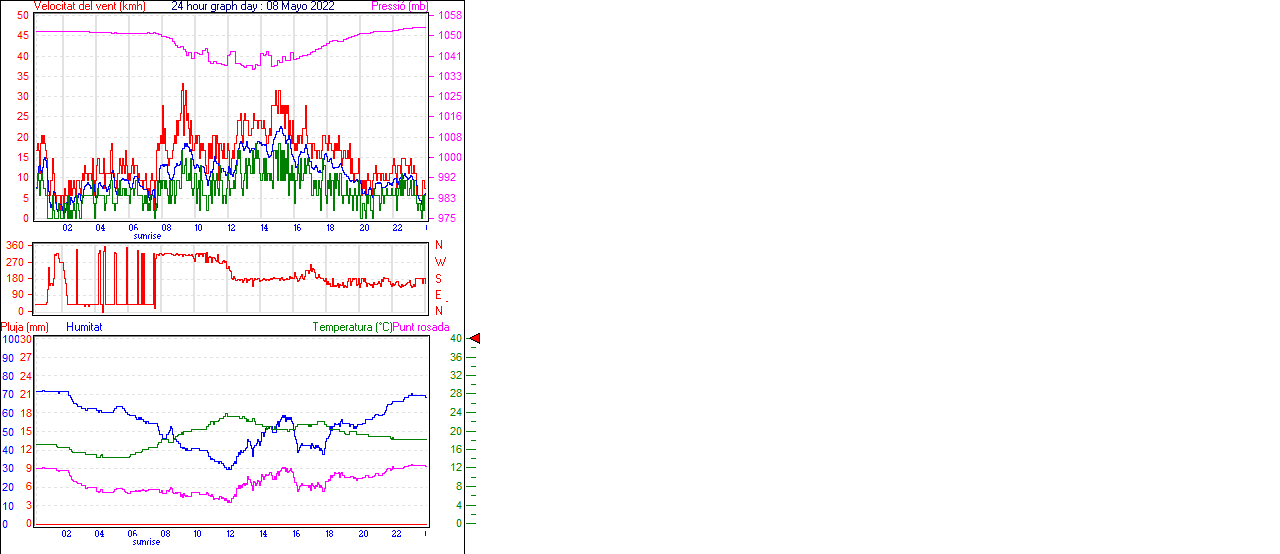1280x554 pixels.
Task: Click 'sunrise' marker under the bottom graph
Action: pyautogui.click(x=146, y=541)
